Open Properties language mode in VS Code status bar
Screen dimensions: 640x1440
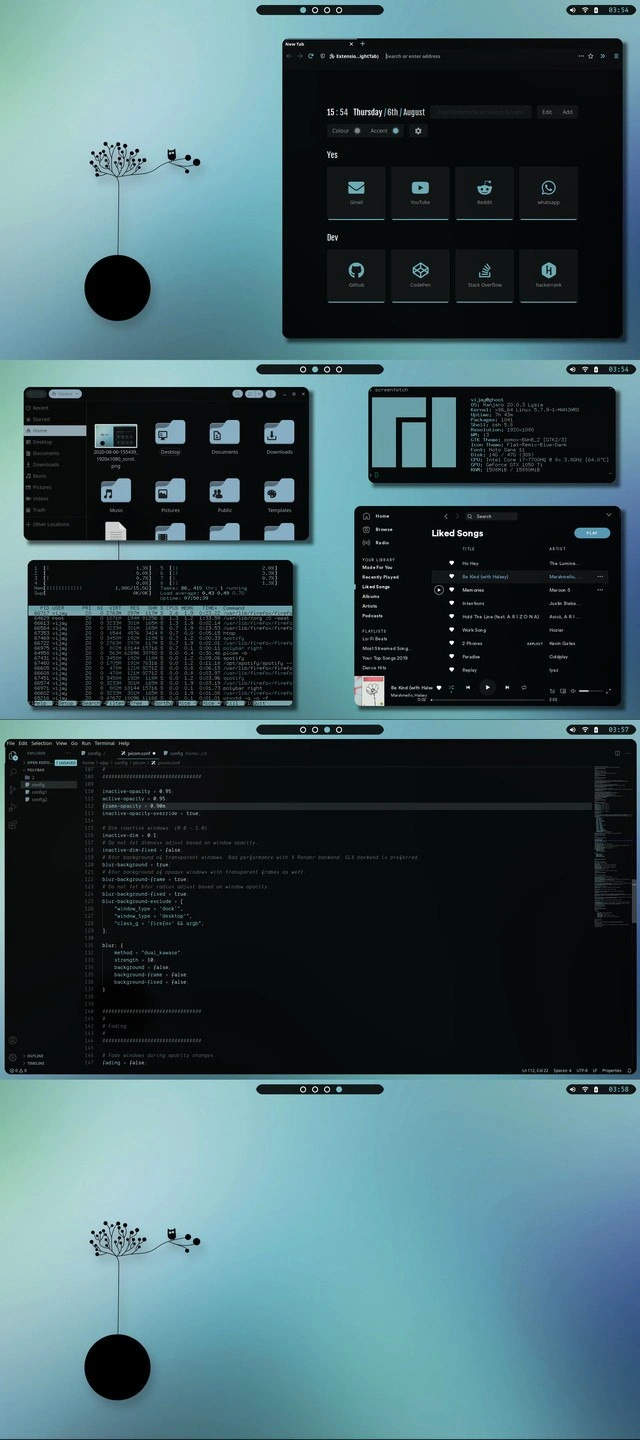pos(612,1070)
